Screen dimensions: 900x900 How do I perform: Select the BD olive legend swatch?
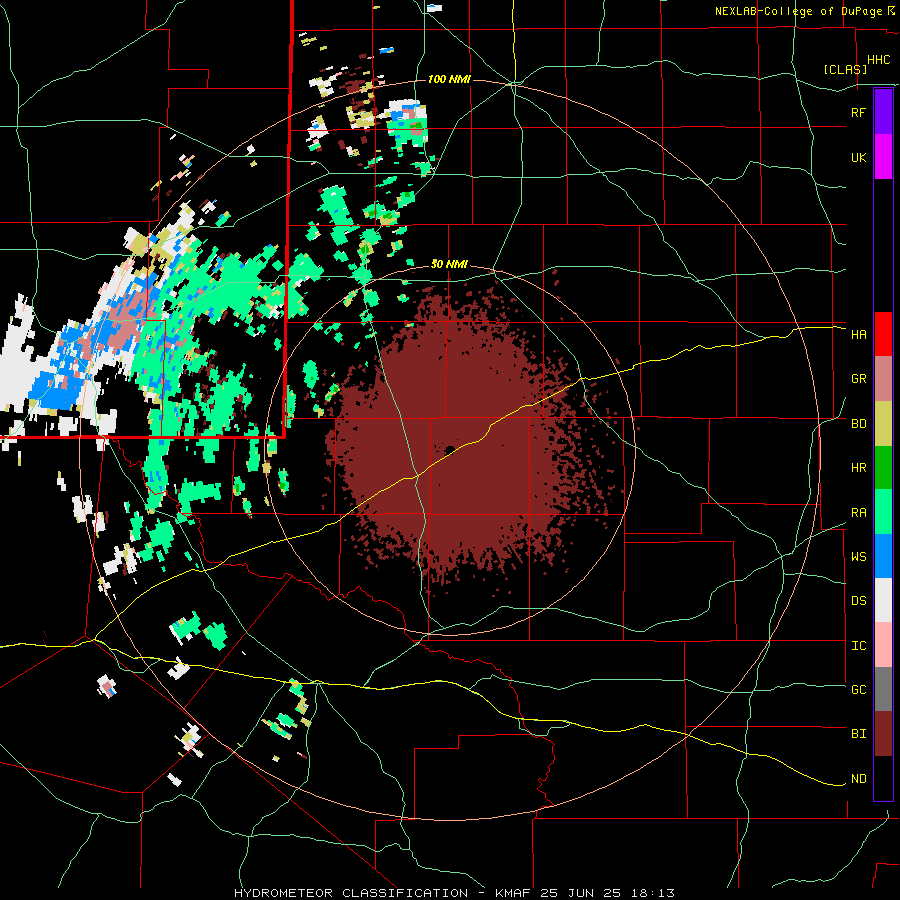point(883,423)
